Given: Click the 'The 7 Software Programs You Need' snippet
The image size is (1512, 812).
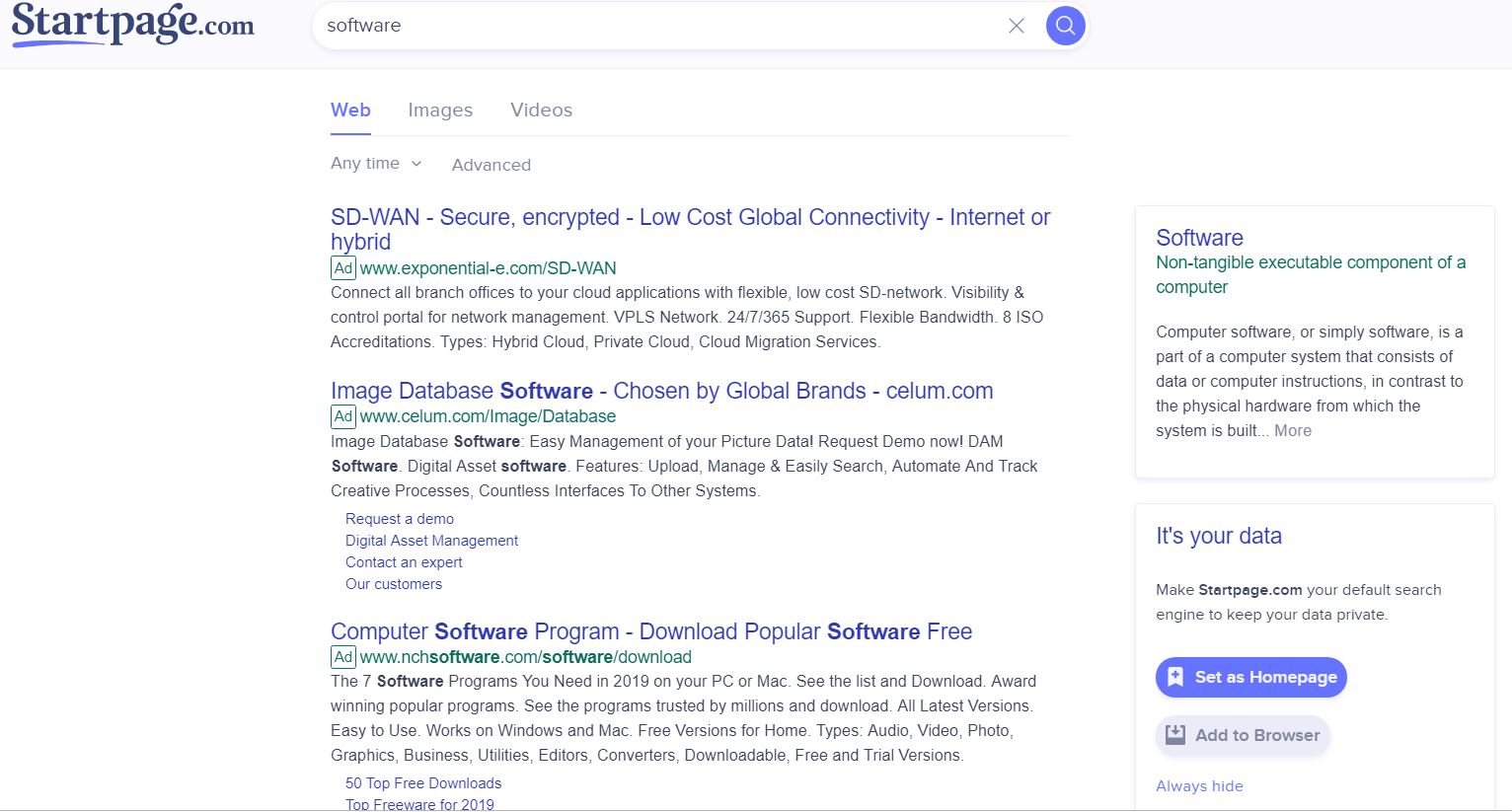Looking at the screenshot, I should (x=683, y=718).
